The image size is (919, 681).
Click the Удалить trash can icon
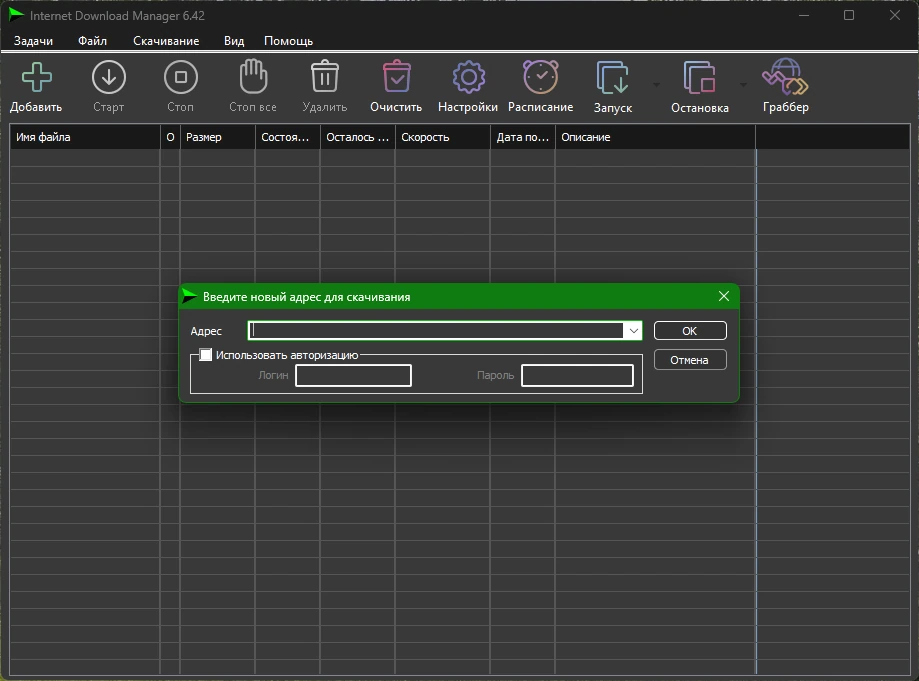325,76
